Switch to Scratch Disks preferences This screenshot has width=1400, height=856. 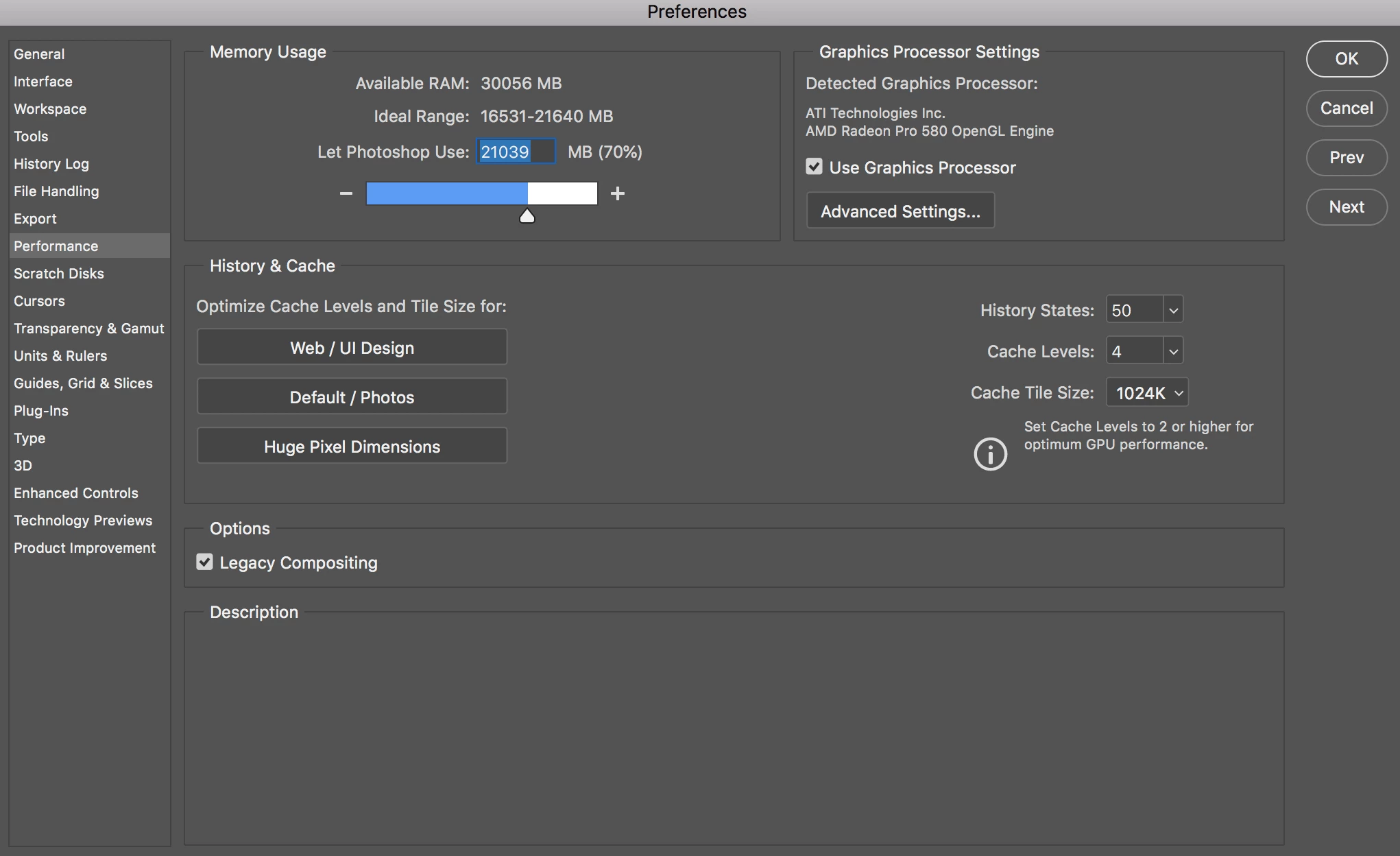[x=59, y=273]
